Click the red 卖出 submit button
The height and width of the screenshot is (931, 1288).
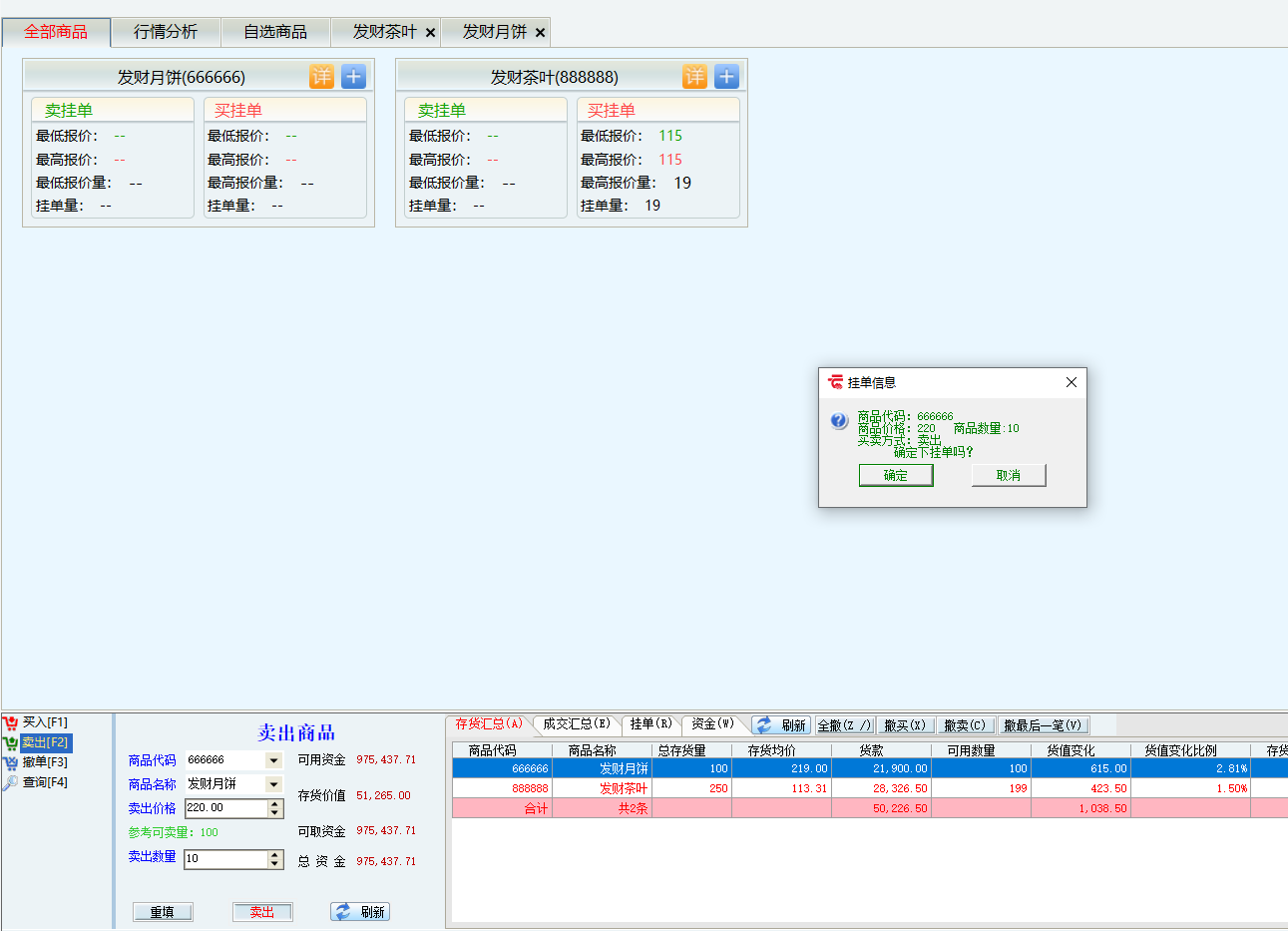[262, 912]
